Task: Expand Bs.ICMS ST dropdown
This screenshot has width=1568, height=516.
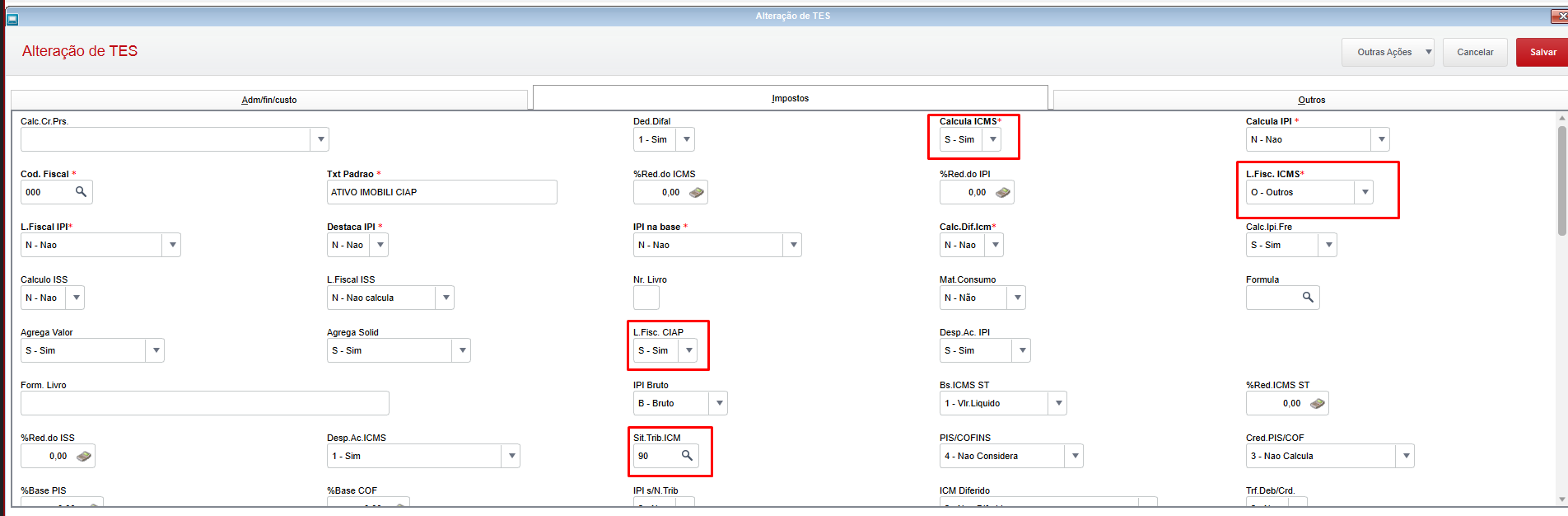Action: [1058, 403]
